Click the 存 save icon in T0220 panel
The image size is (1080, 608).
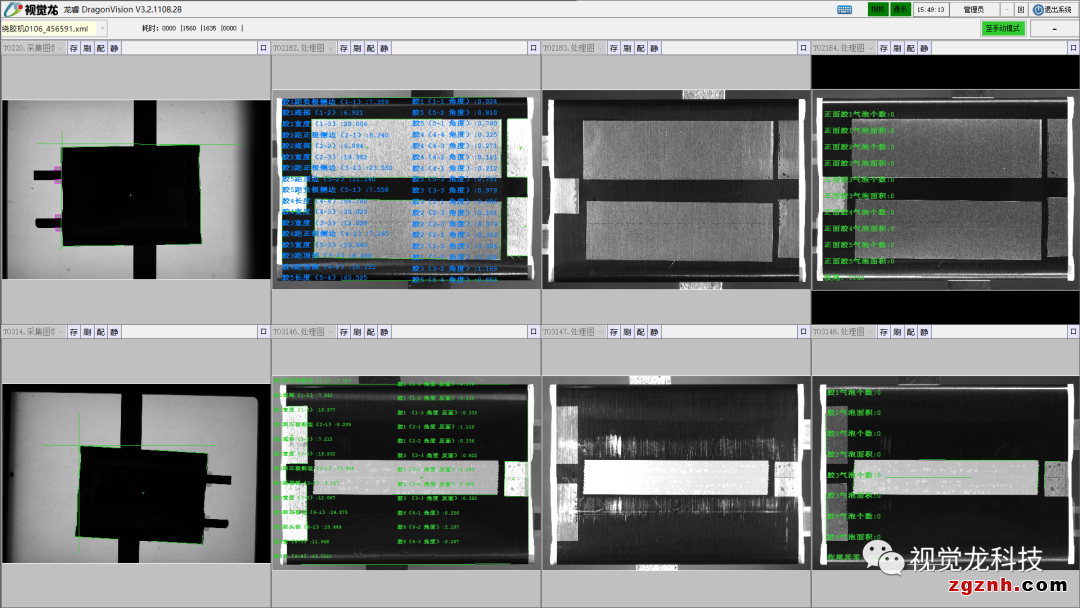(x=74, y=48)
